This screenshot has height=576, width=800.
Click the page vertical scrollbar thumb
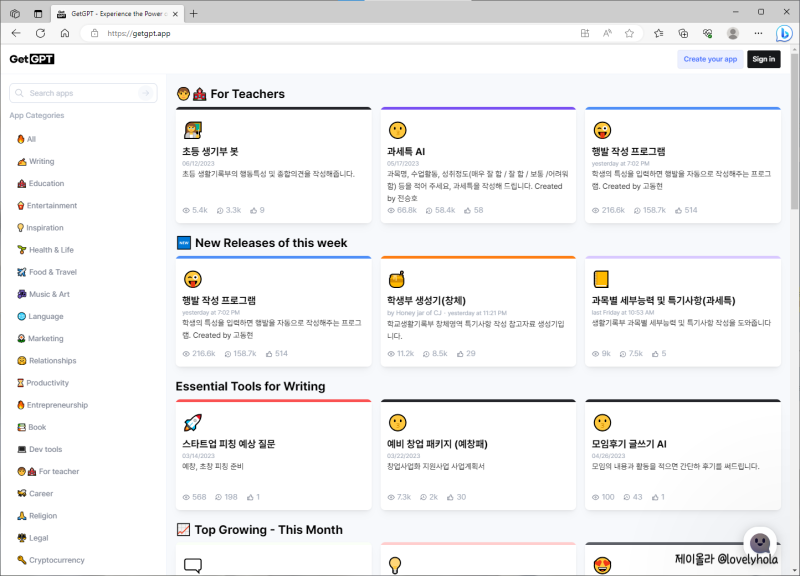tap(794, 132)
